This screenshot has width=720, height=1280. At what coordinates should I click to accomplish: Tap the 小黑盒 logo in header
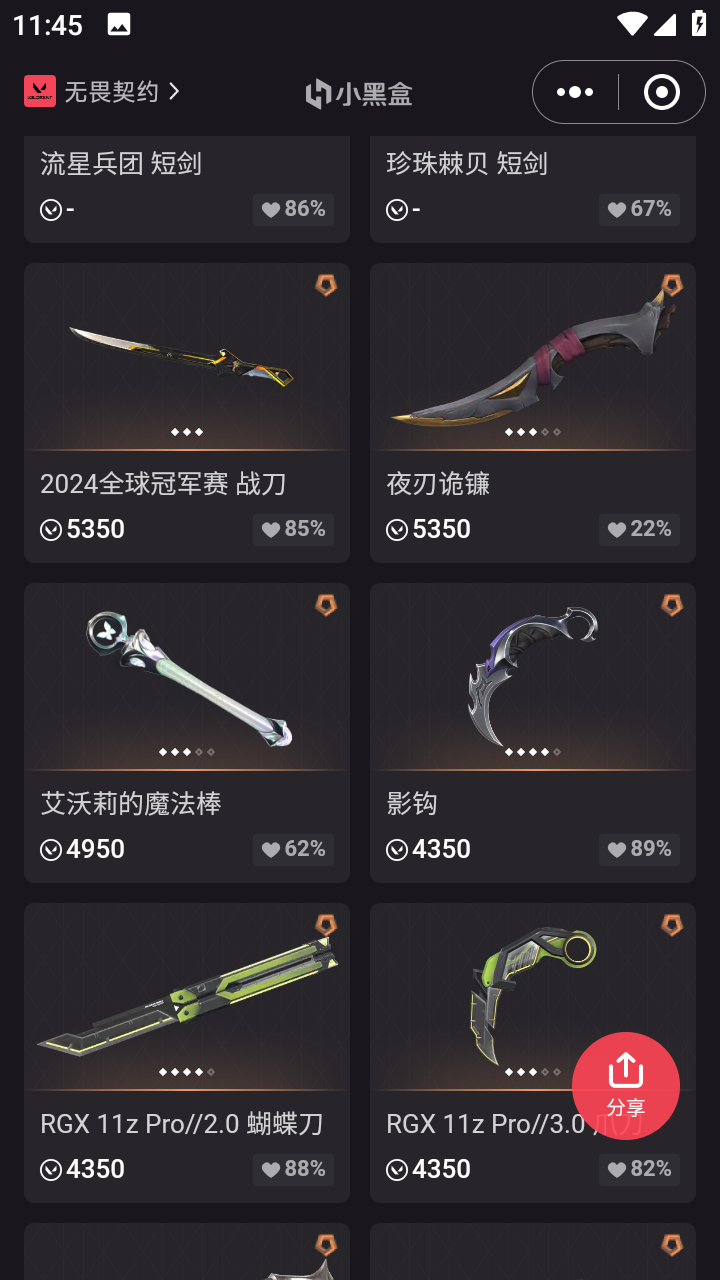tap(359, 93)
